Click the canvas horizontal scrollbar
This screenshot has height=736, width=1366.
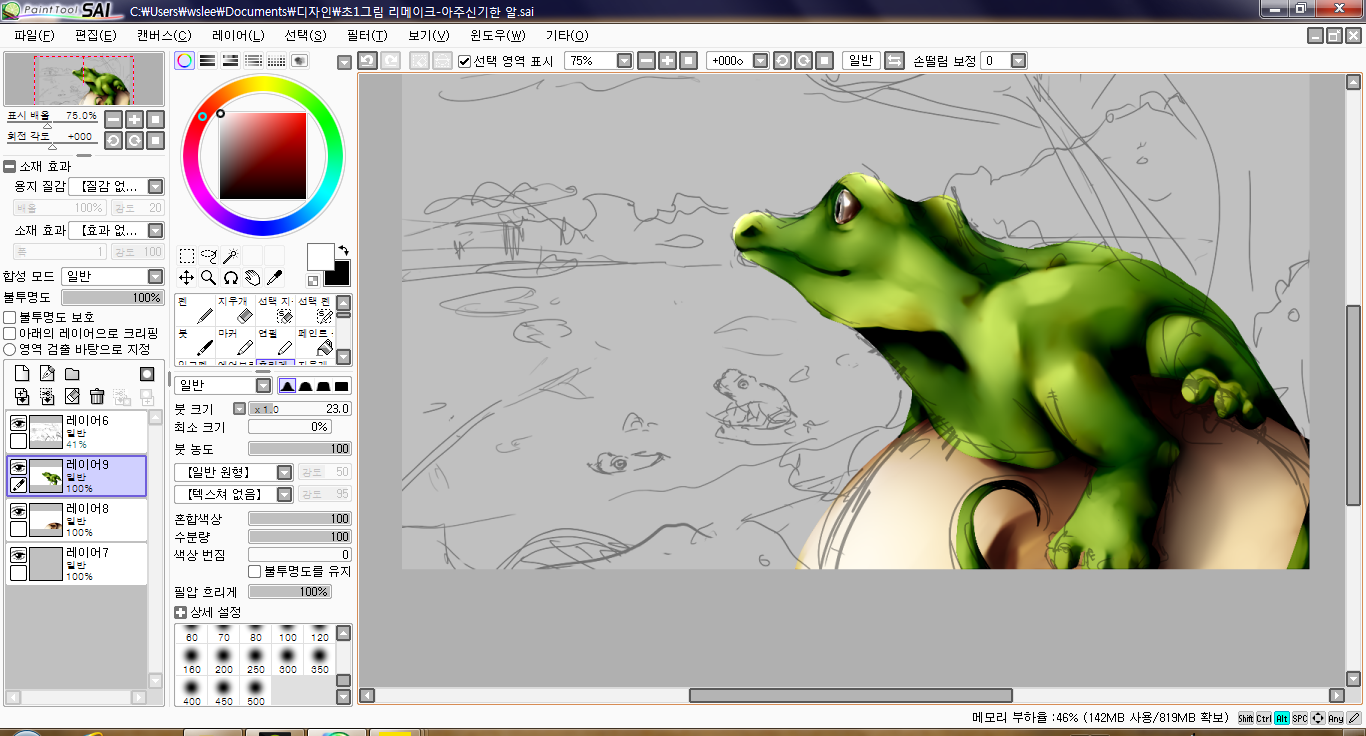[x=851, y=695]
